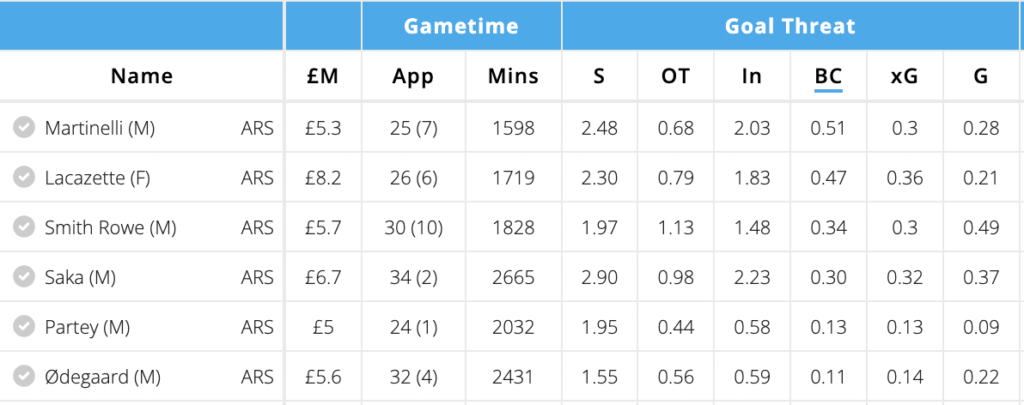Click the Name column header
This screenshot has width=1024, height=405.
pos(141,76)
